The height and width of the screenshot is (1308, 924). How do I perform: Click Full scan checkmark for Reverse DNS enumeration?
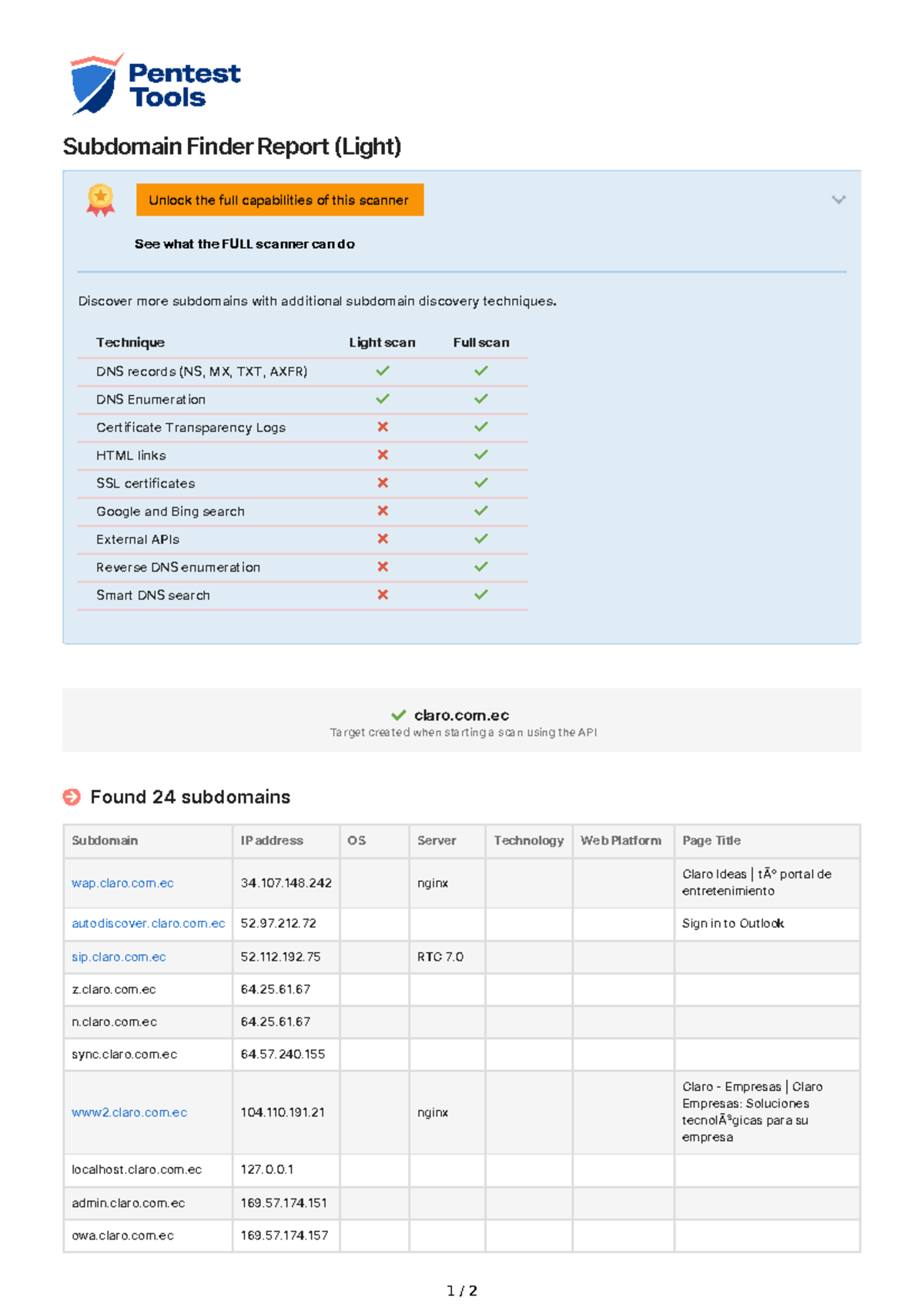481,567
